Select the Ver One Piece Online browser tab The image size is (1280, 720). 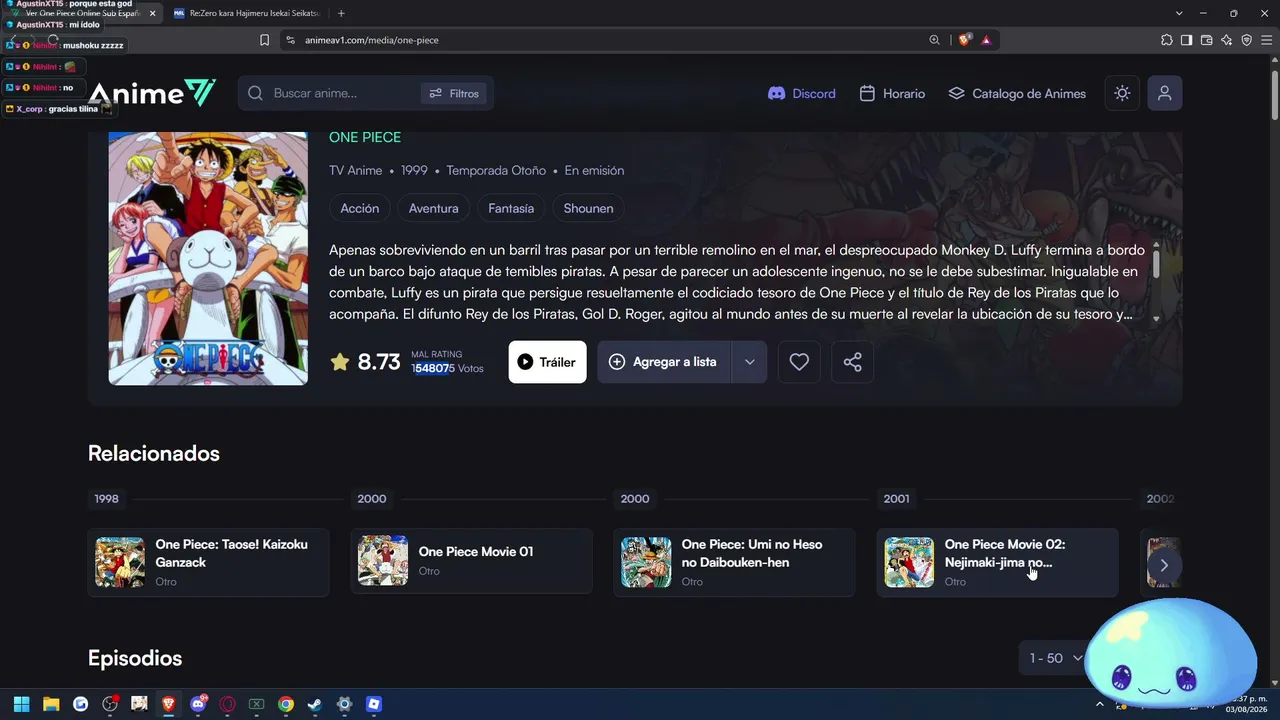pyautogui.click(x=82, y=13)
